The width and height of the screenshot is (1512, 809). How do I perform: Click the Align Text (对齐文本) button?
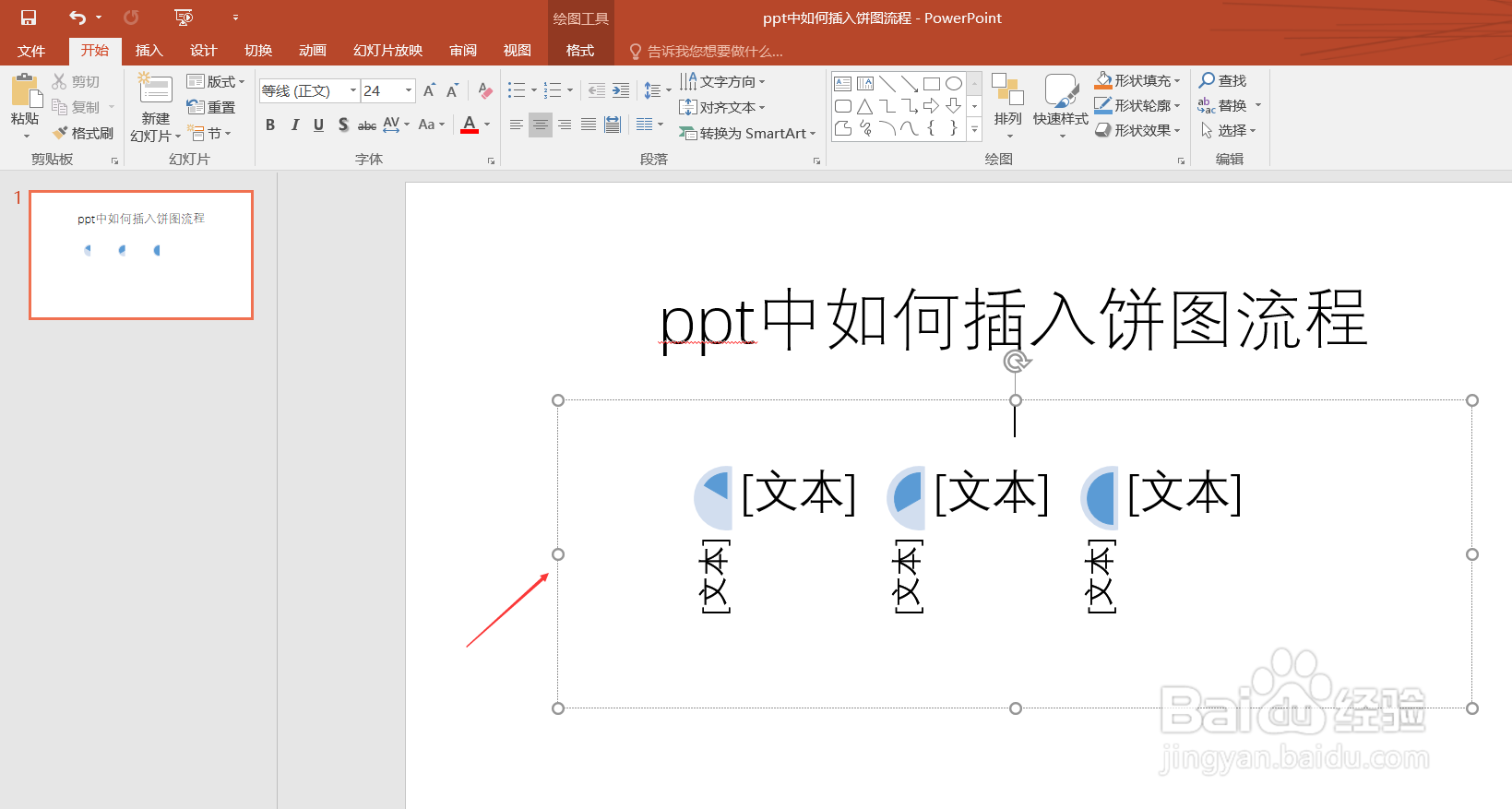(723, 108)
